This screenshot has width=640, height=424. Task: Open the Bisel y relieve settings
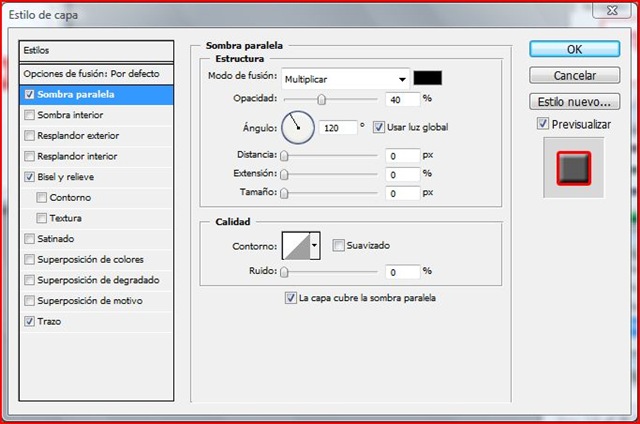pyautogui.click(x=66, y=177)
